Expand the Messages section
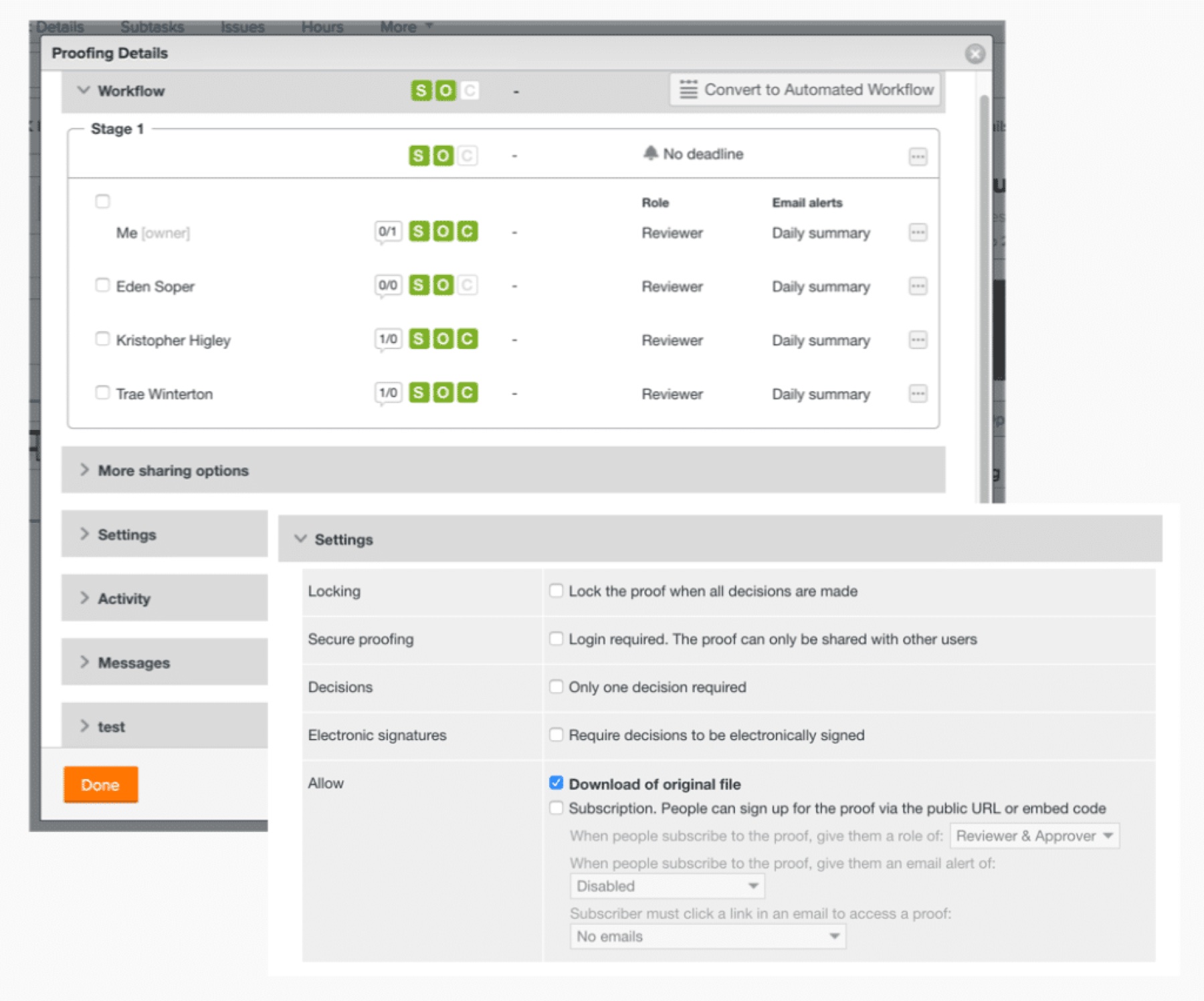 pyautogui.click(x=165, y=663)
